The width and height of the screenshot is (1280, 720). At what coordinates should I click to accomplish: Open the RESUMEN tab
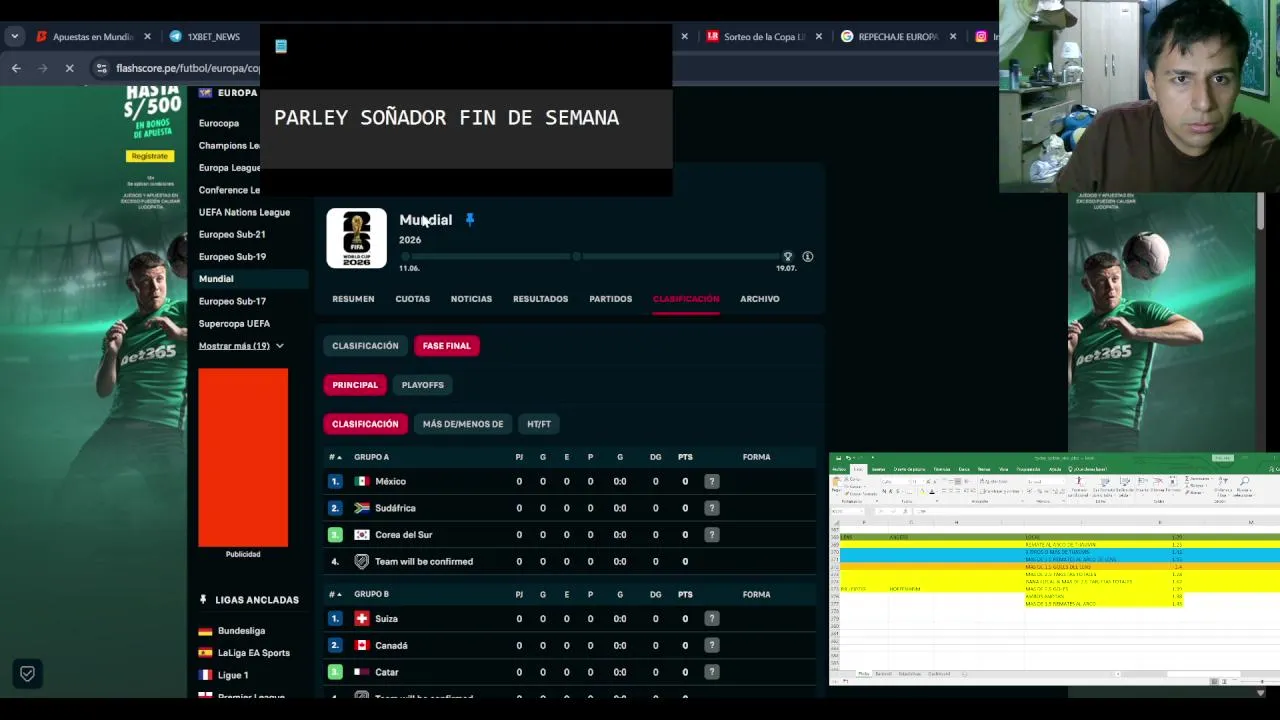(353, 299)
